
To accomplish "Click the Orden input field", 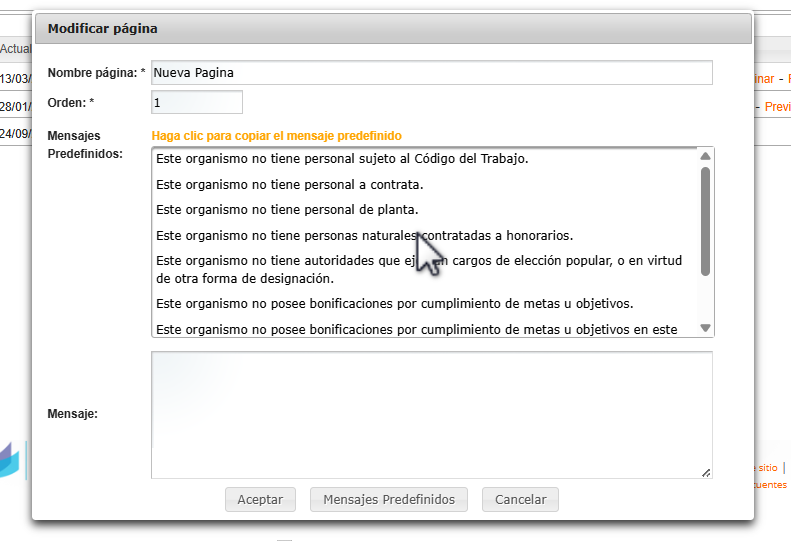I will [196, 102].
